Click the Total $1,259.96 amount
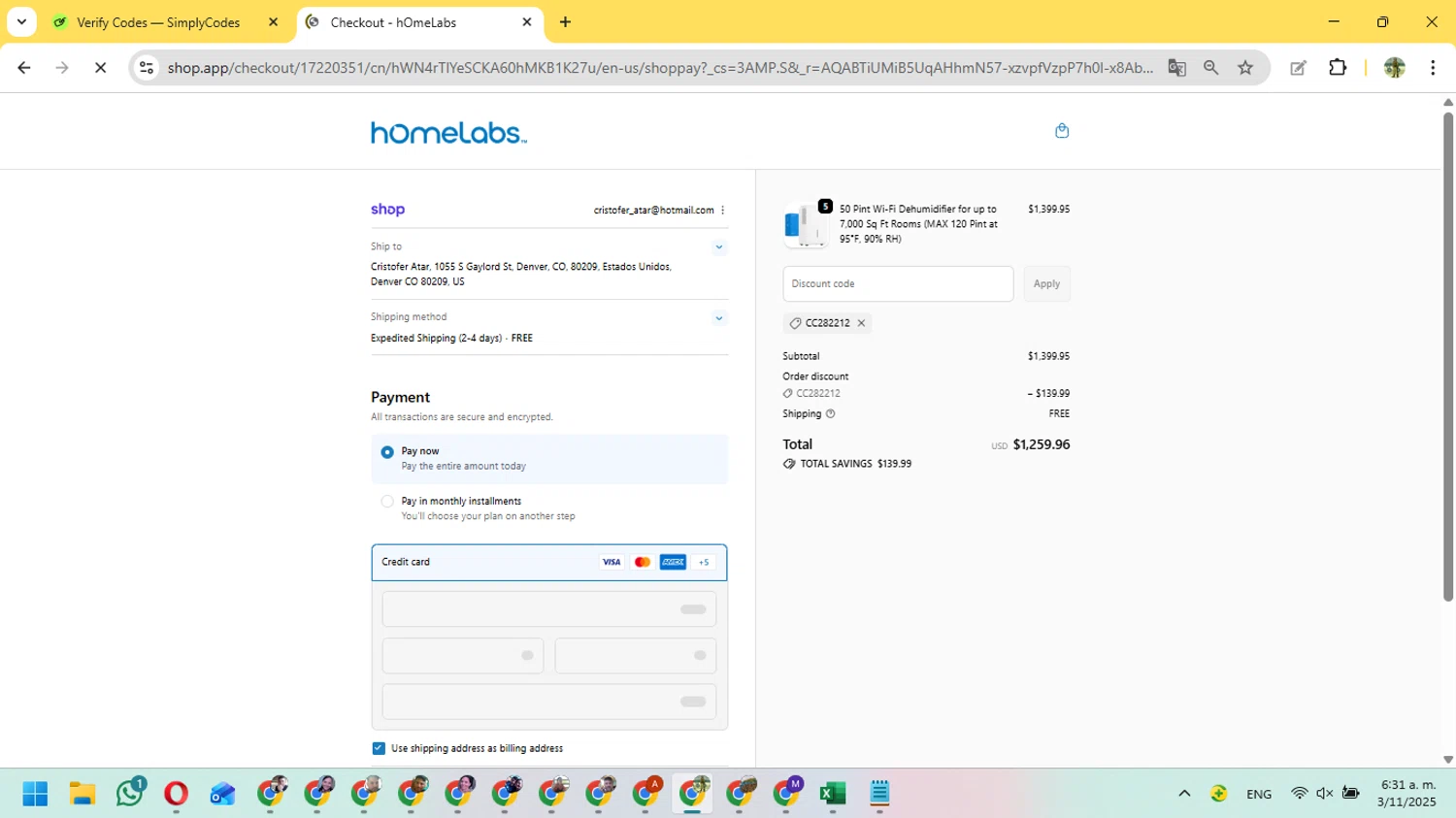1456x818 pixels. (x=1041, y=444)
